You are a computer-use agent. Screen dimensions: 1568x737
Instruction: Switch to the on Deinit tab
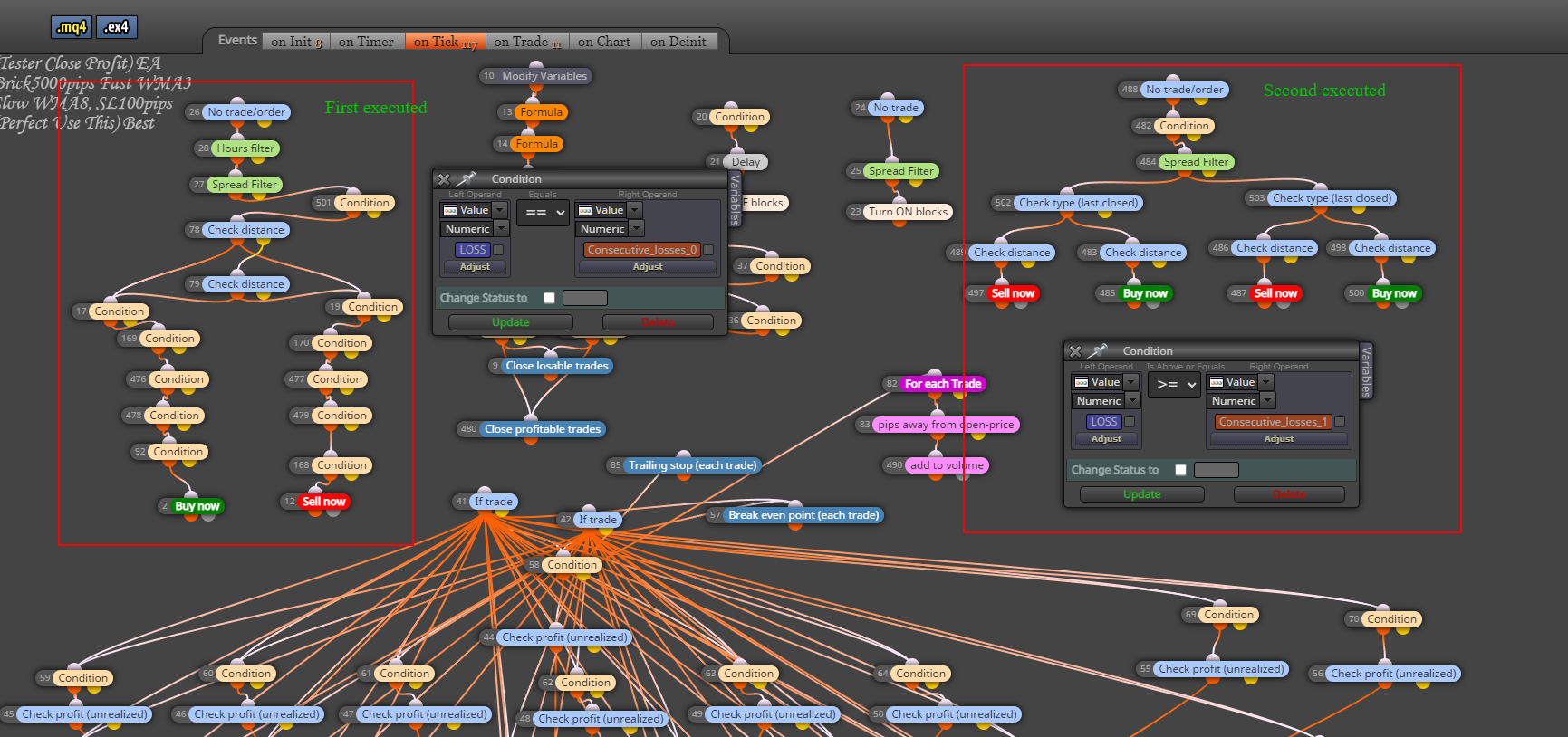pos(678,42)
